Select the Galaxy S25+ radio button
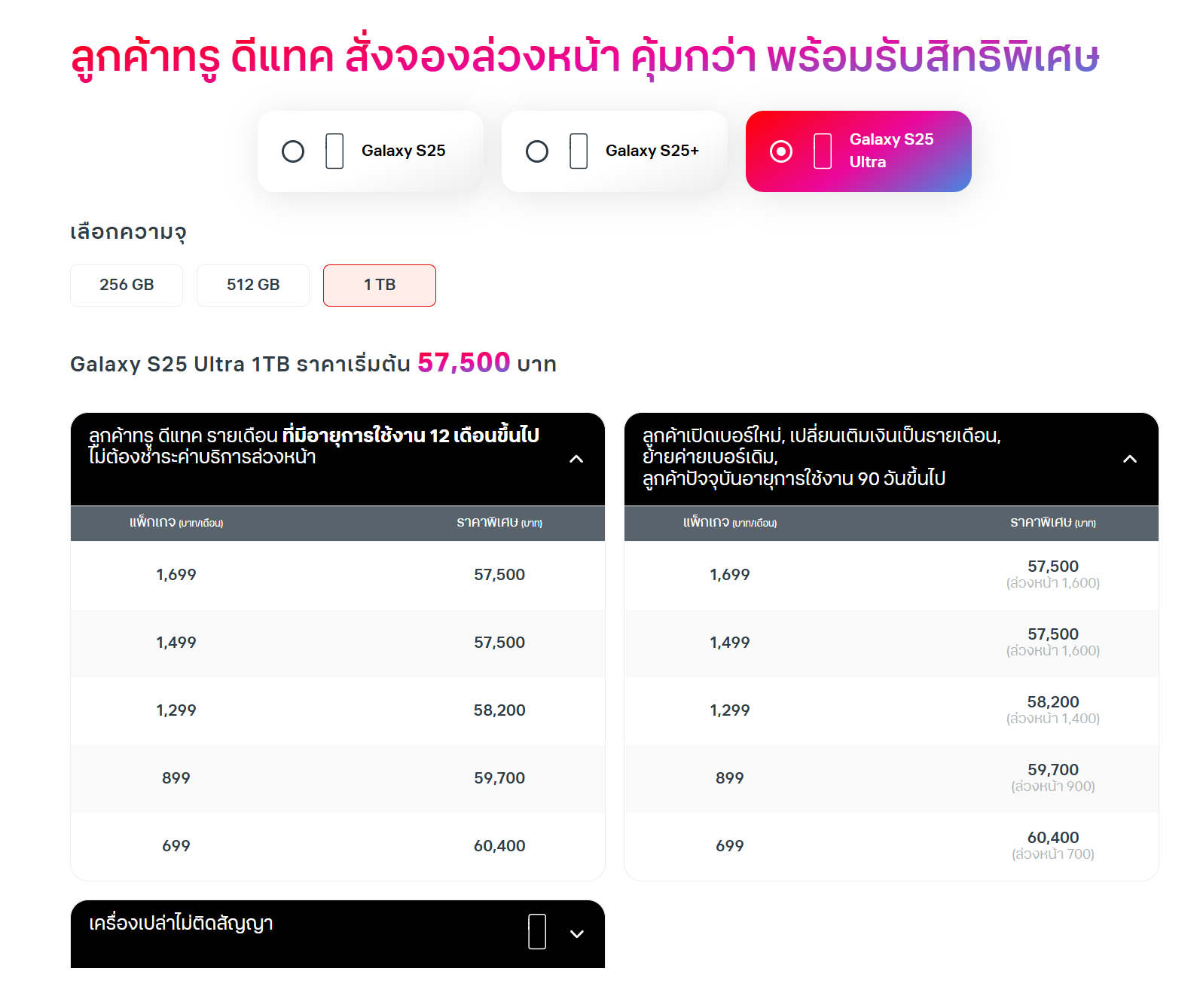 click(537, 151)
